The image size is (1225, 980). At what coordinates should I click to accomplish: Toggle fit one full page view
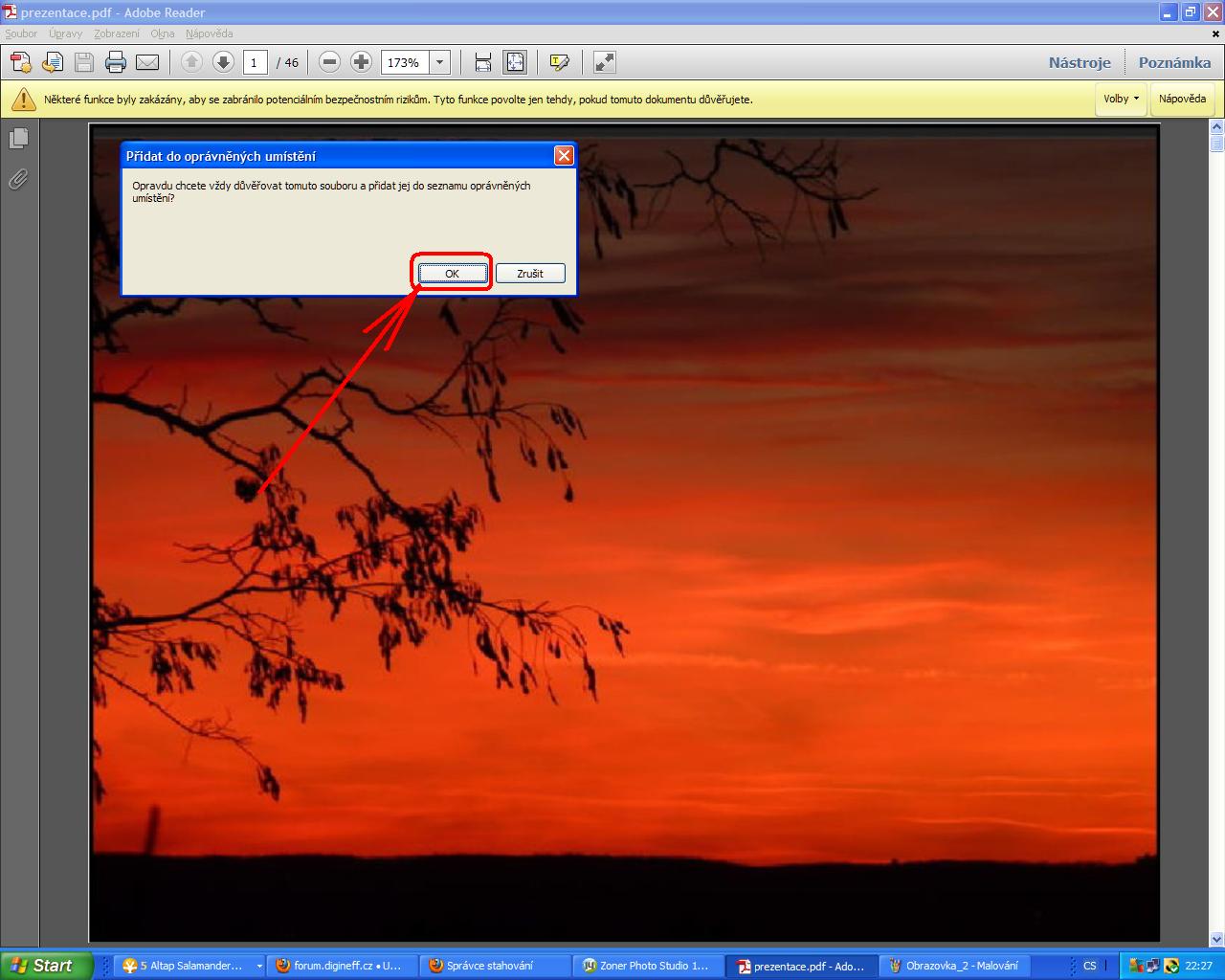coord(515,63)
